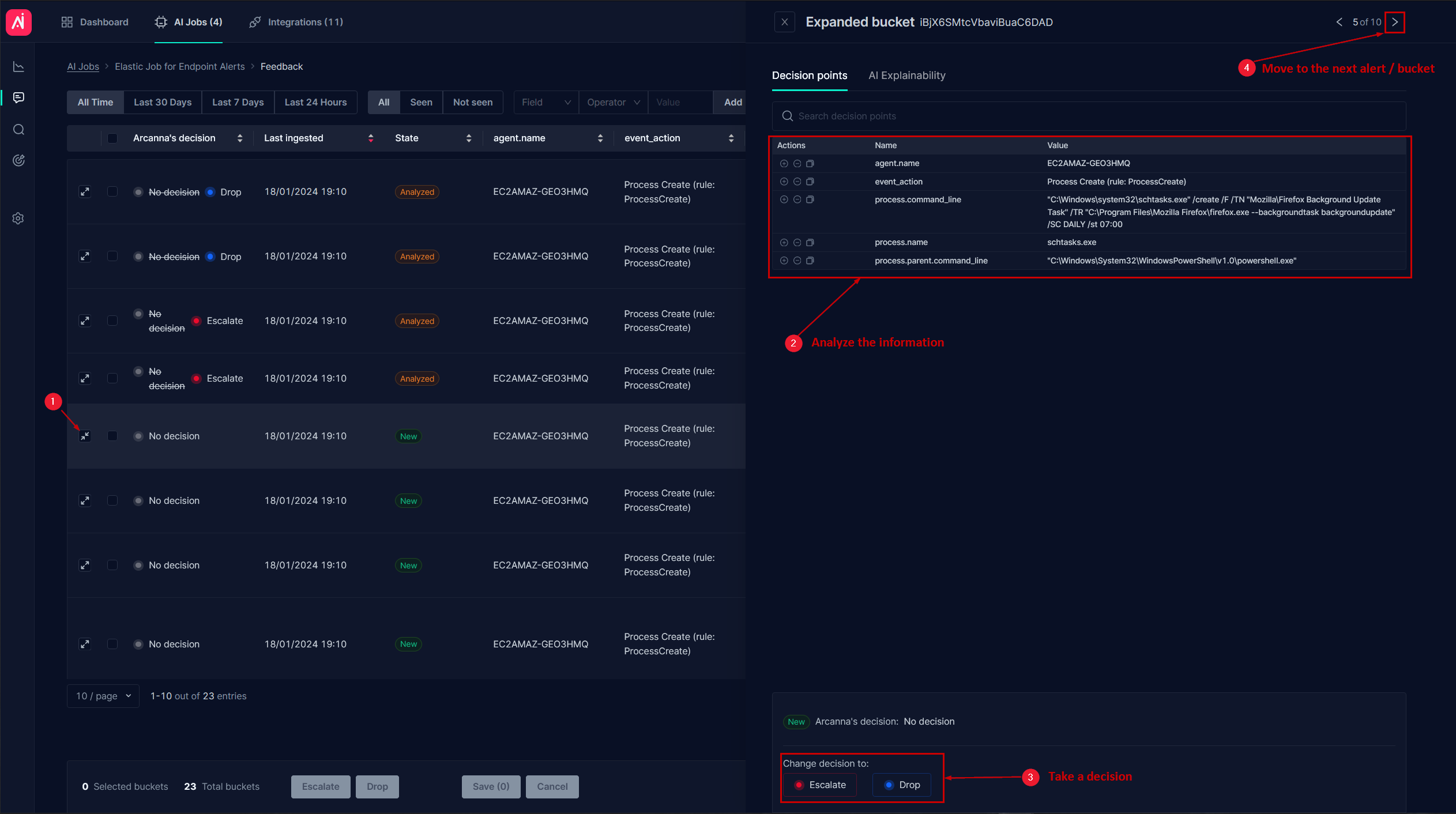This screenshot has height=814, width=1456.
Task: Choose Escalate under Change decision to
Action: (820, 785)
